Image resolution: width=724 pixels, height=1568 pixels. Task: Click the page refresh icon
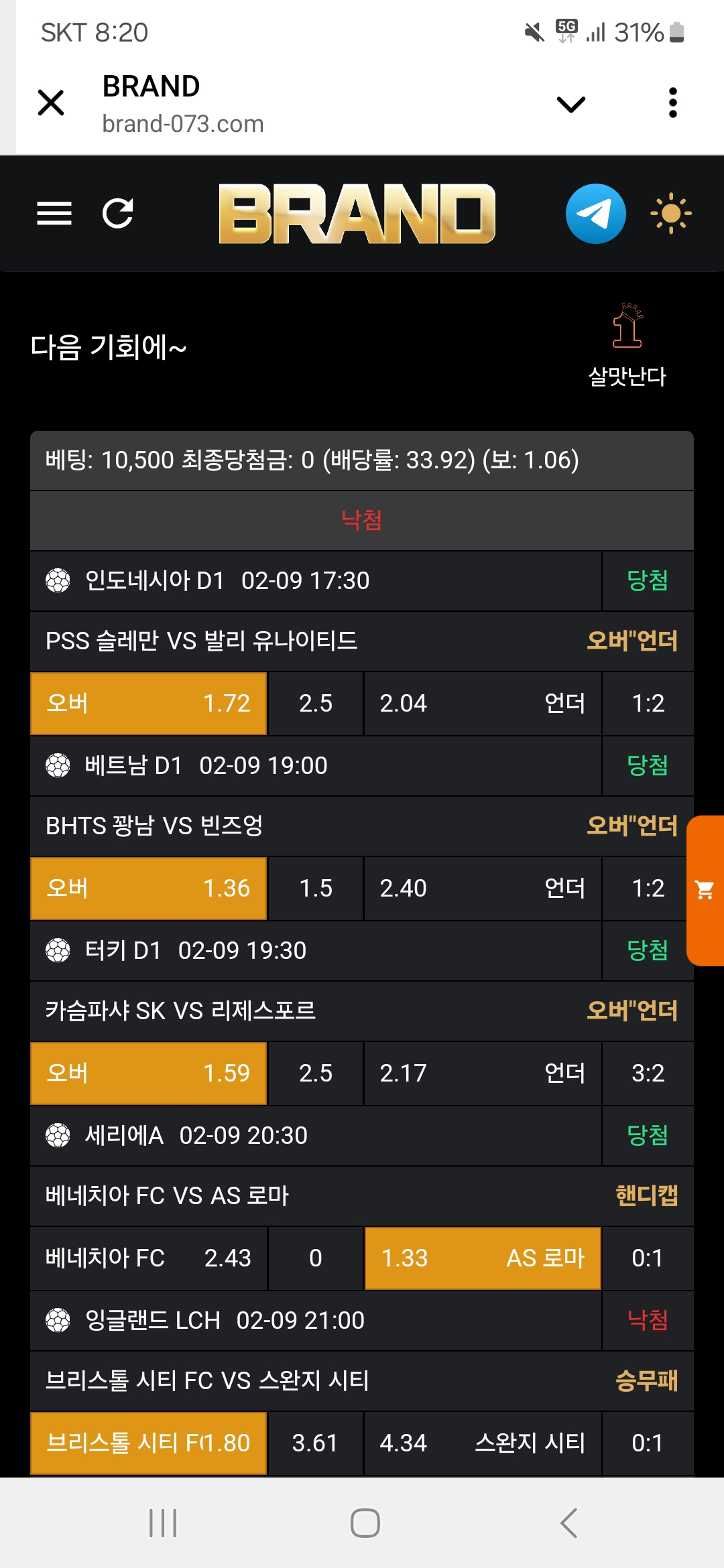pos(118,214)
